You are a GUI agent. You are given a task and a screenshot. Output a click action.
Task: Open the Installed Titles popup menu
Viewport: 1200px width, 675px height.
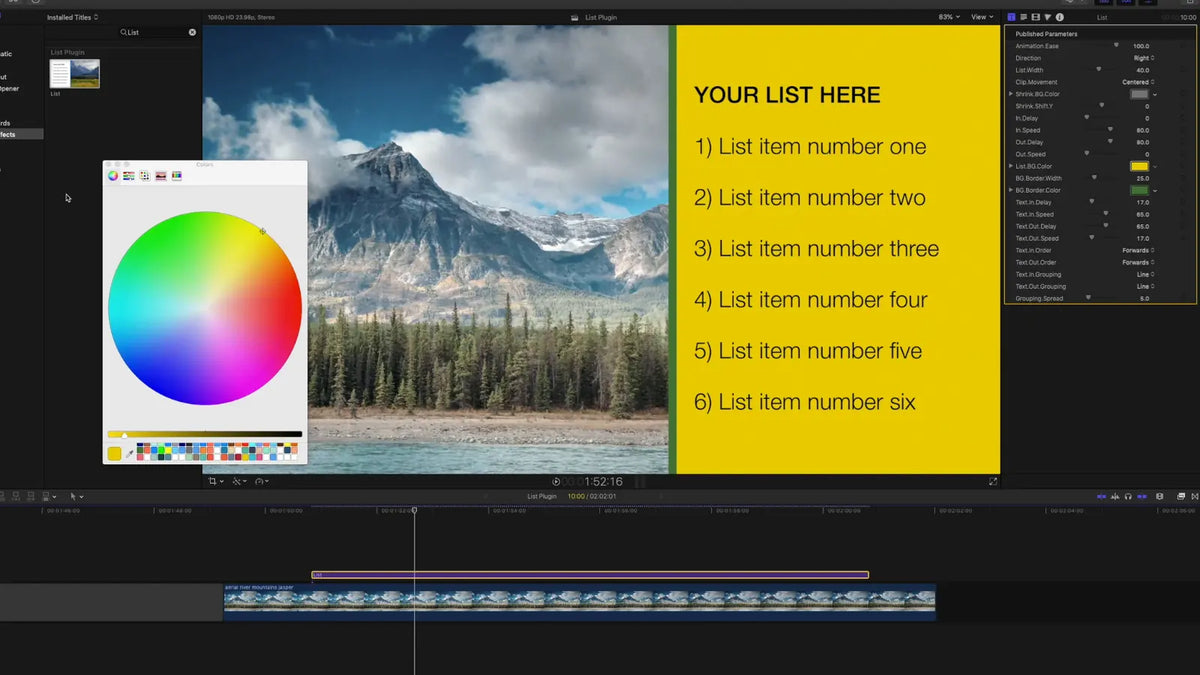pyautogui.click(x=73, y=17)
